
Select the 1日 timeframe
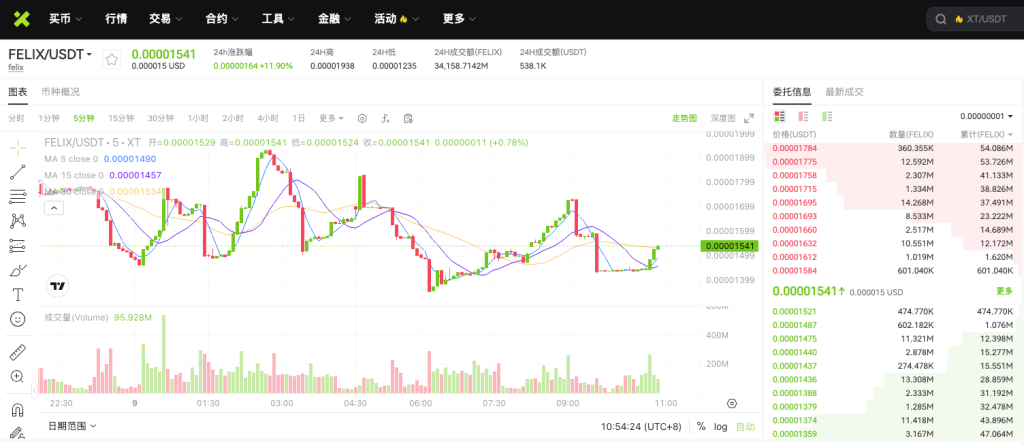pos(298,118)
